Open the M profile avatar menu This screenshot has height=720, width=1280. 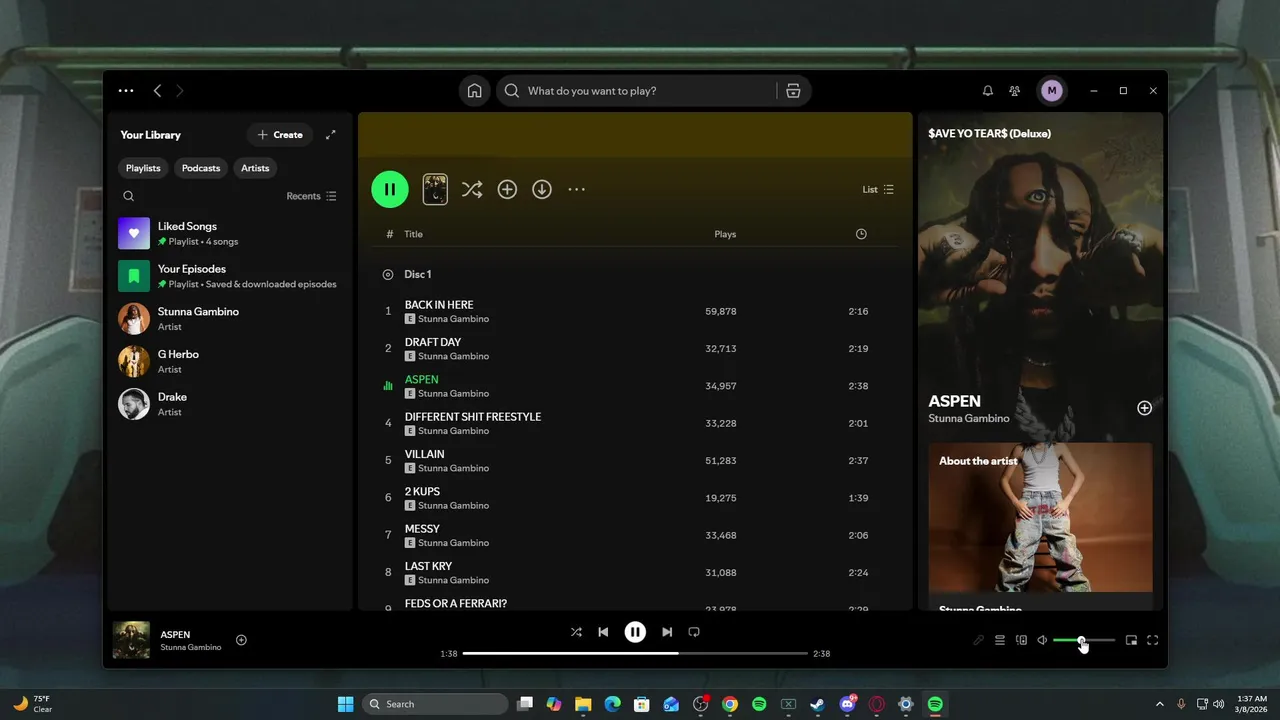[x=1051, y=91]
